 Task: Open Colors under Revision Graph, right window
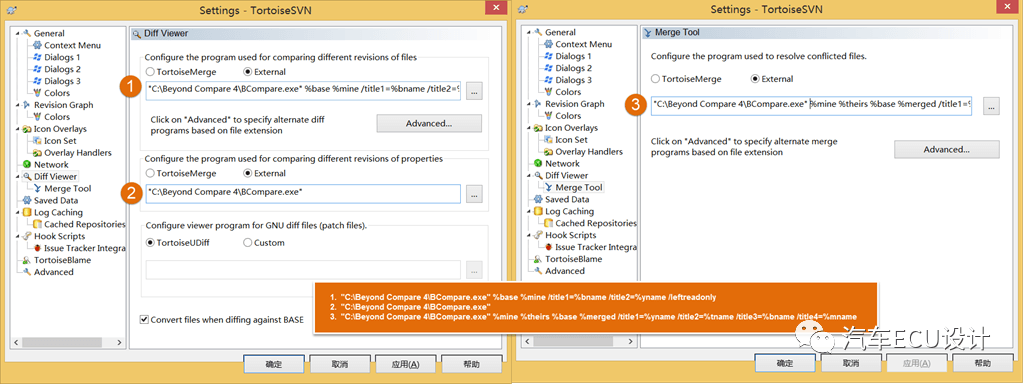pyautogui.click(x=568, y=116)
